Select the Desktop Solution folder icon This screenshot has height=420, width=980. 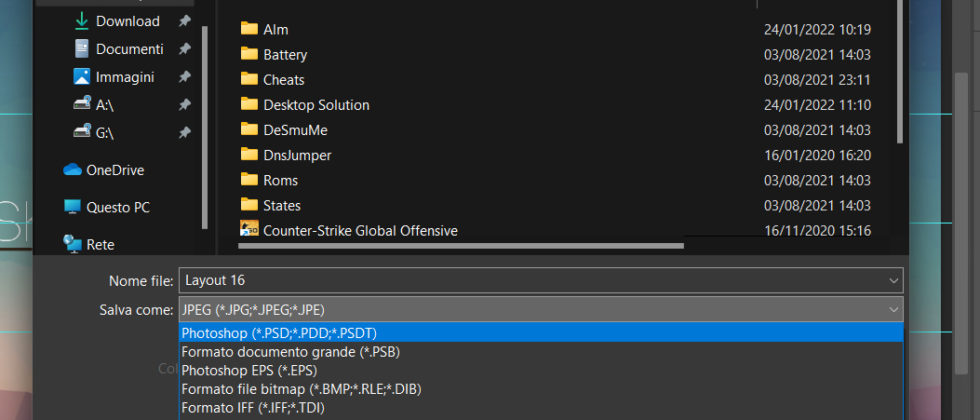click(249, 104)
